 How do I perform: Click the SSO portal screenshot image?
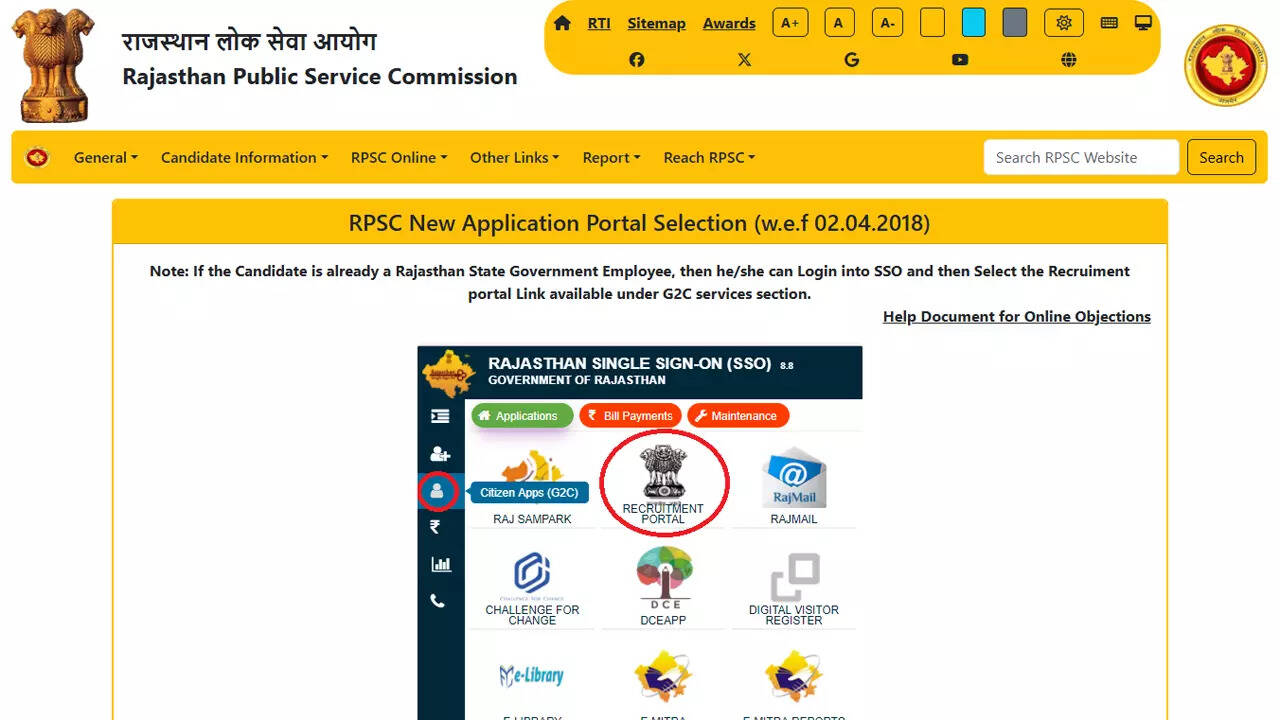coord(640,533)
